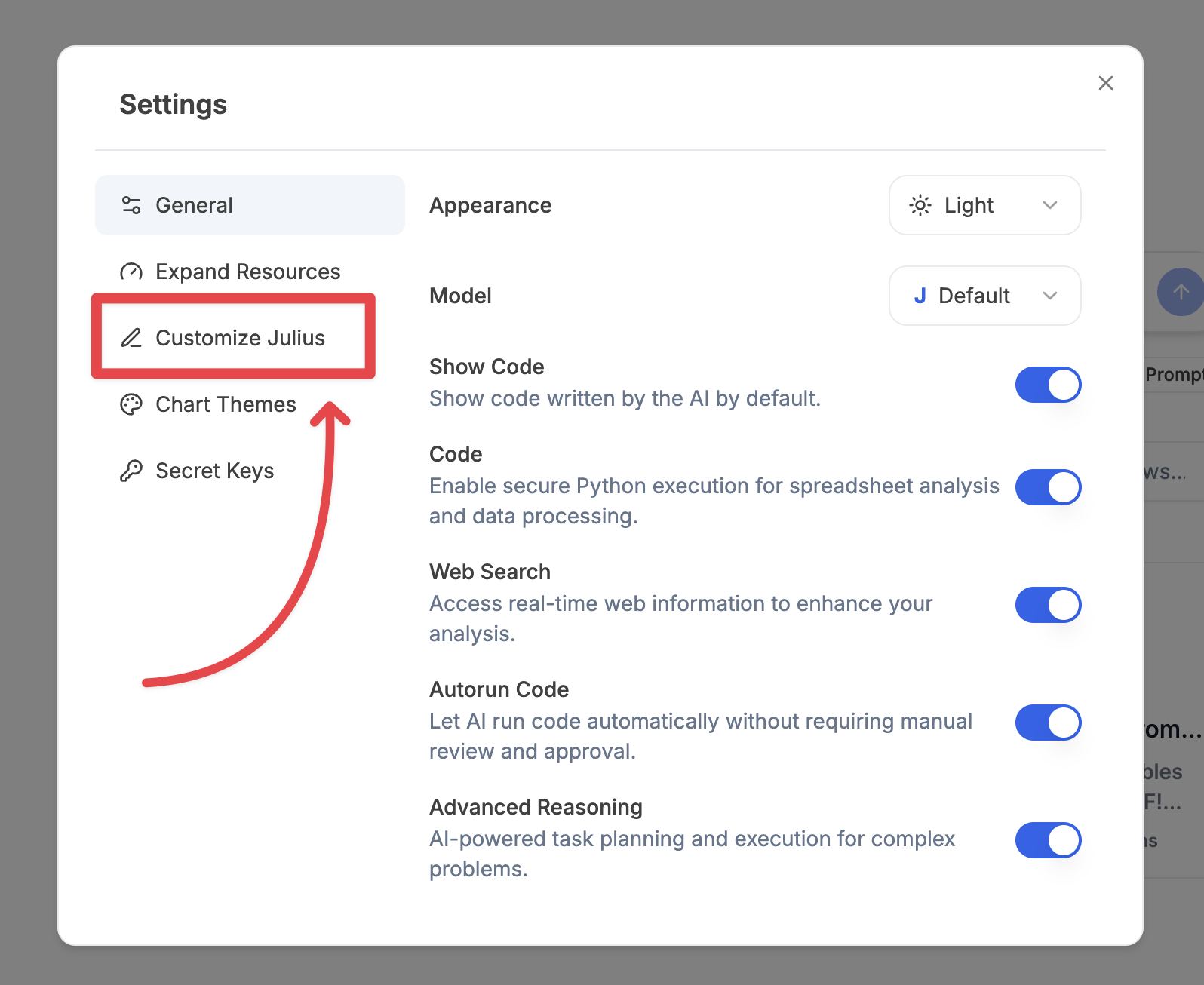Click the Secret Keys key icon
The height and width of the screenshot is (985, 1204).
pyautogui.click(x=131, y=471)
